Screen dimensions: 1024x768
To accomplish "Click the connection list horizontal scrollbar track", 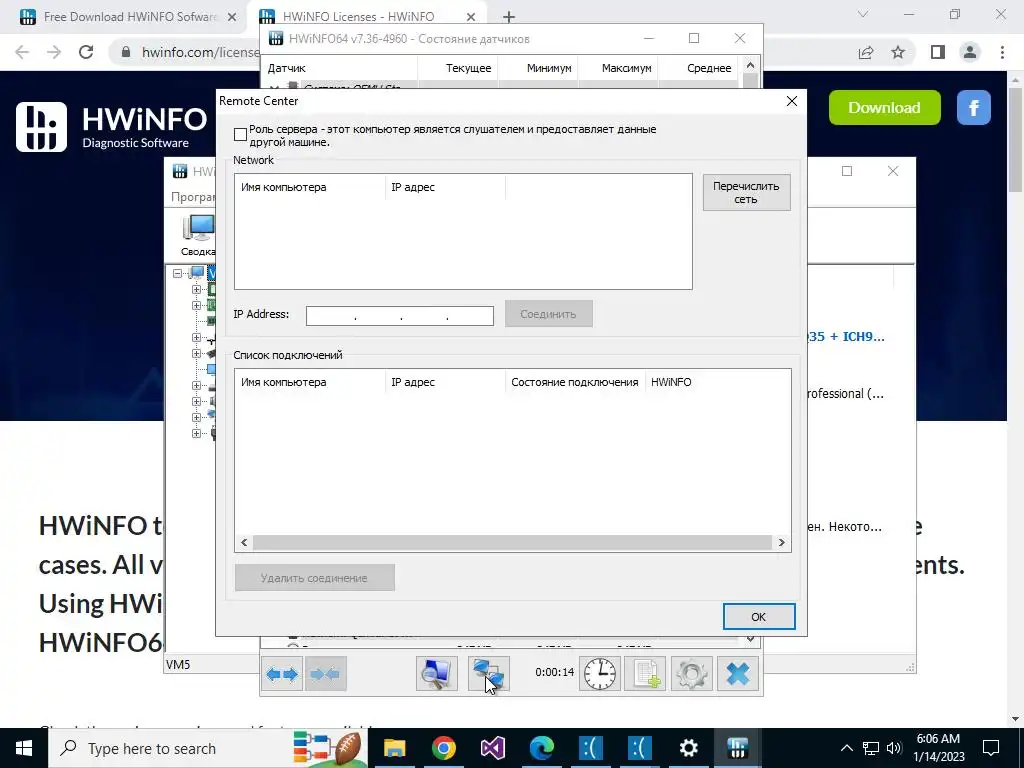I will coord(513,543).
